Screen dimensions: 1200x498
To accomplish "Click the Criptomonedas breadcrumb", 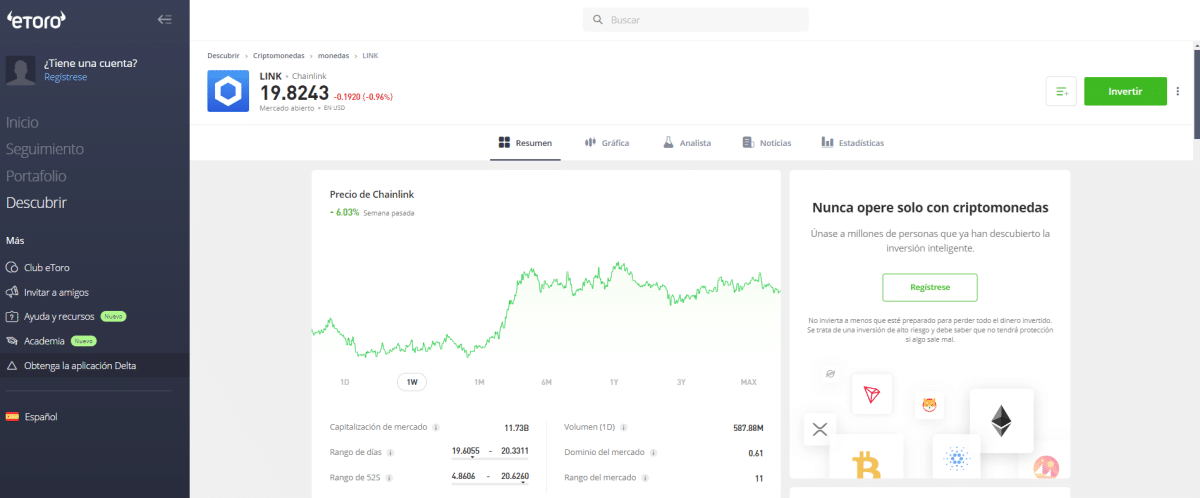I will [x=279, y=55].
